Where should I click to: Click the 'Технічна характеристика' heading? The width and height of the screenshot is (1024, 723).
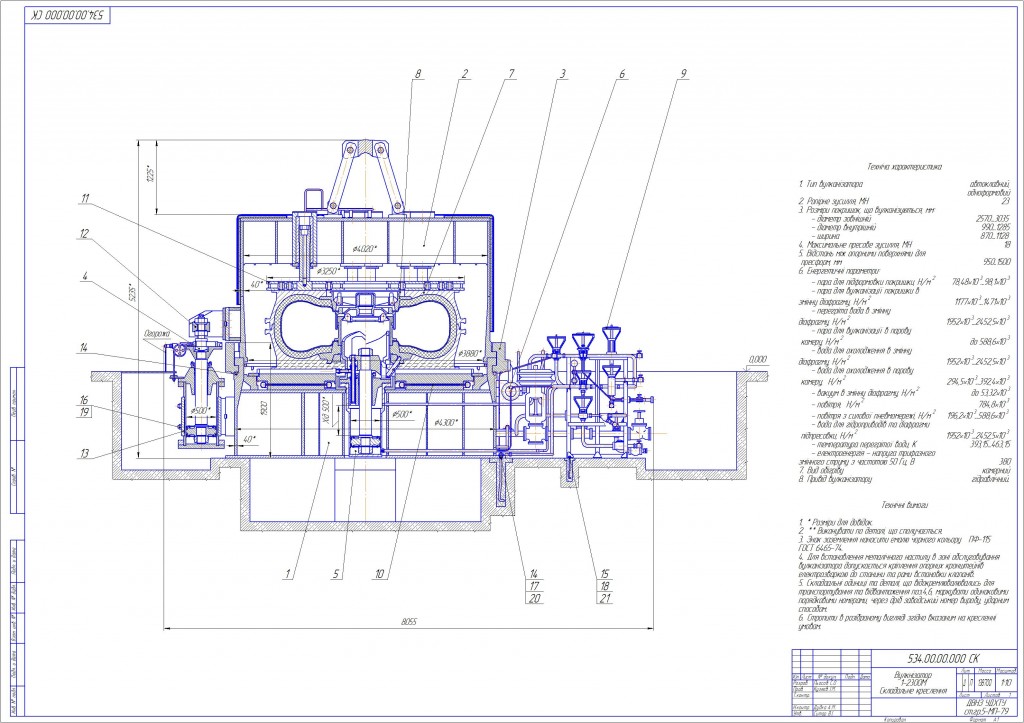pyautogui.click(x=904, y=167)
